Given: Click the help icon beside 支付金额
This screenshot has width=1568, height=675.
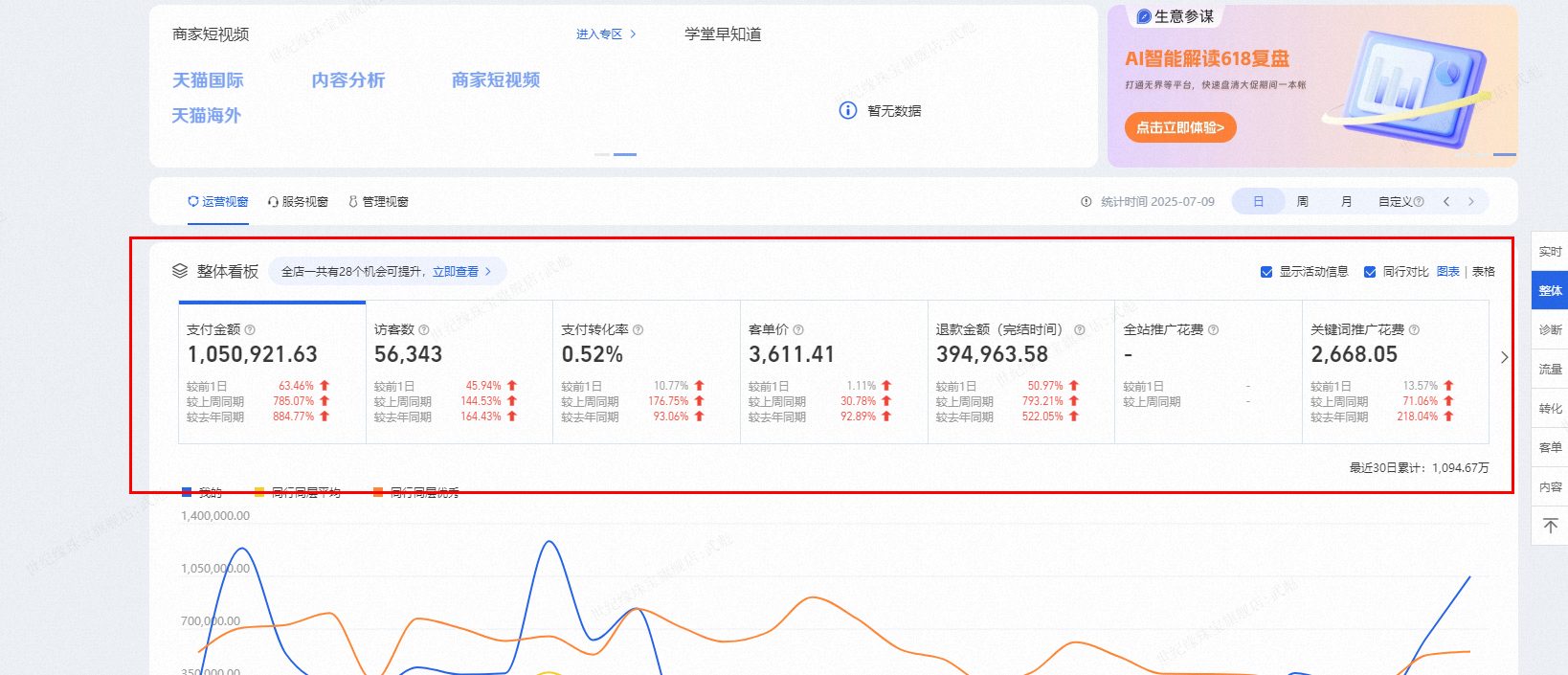Looking at the screenshot, I should [x=250, y=330].
